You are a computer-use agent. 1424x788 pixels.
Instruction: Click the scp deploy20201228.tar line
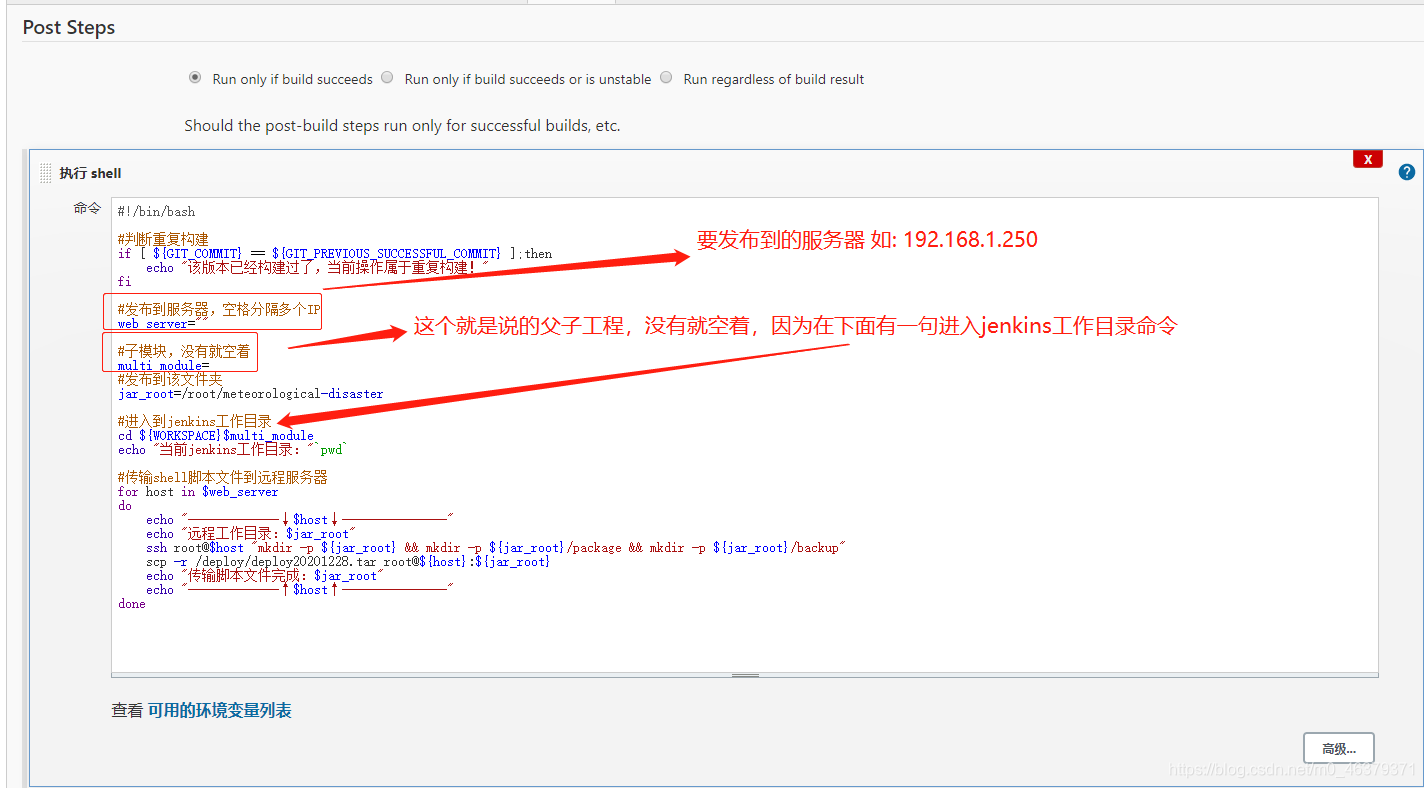348,562
